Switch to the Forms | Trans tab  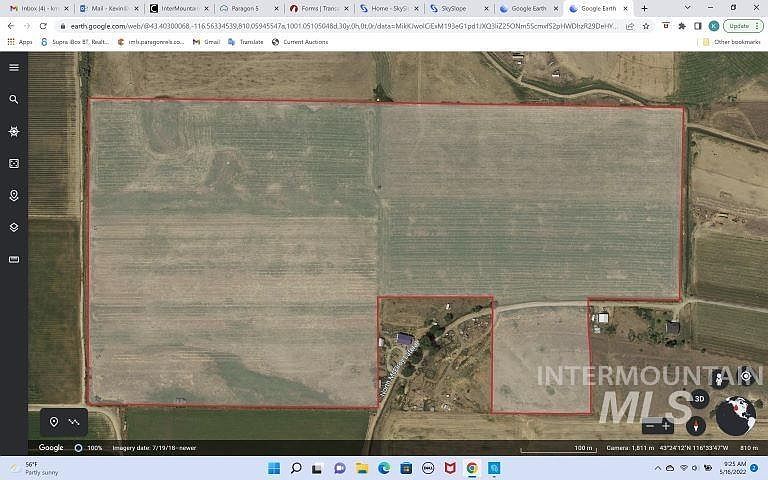pyautogui.click(x=319, y=8)
